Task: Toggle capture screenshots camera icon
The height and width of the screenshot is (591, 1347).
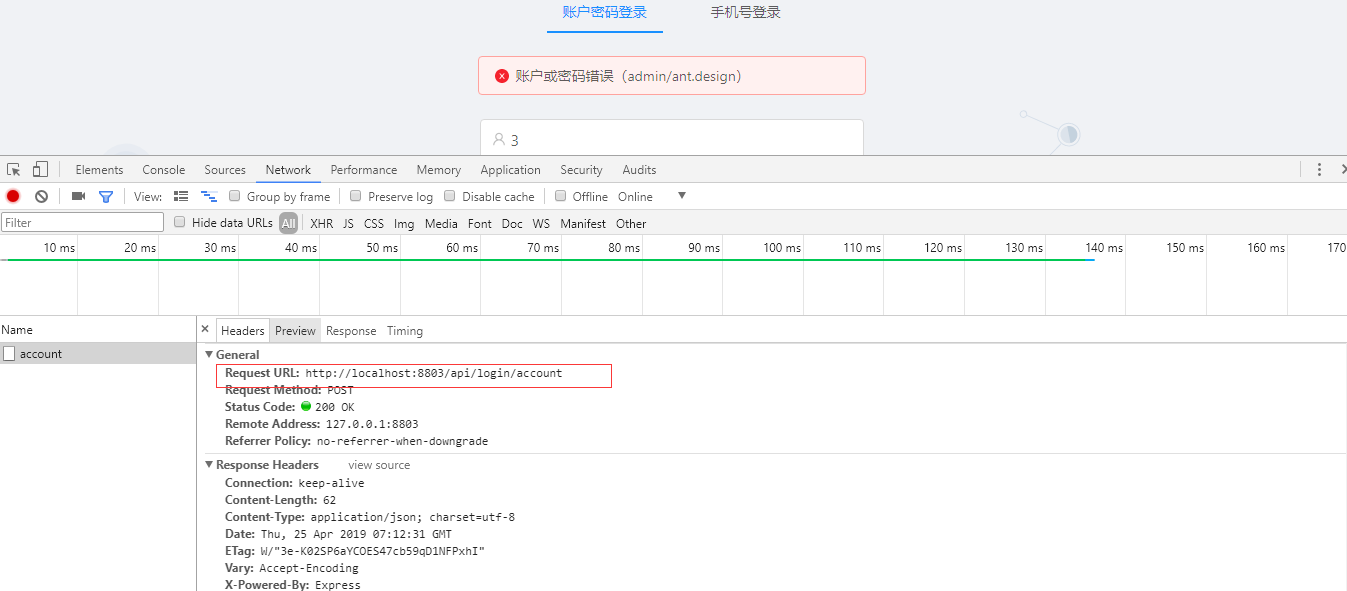Action: click(78, 196)
